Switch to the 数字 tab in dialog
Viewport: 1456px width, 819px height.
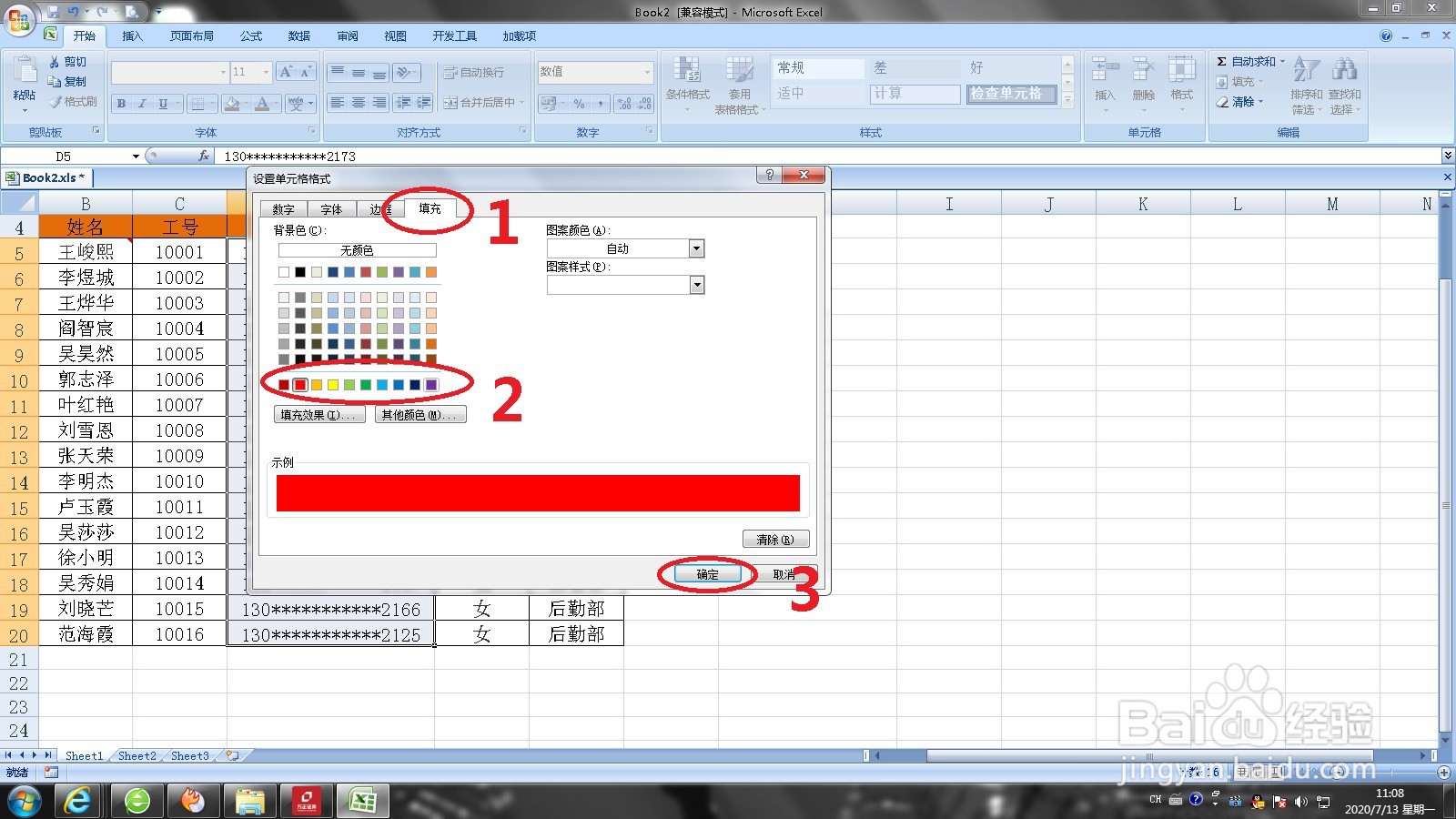click(x=283, y=209)
